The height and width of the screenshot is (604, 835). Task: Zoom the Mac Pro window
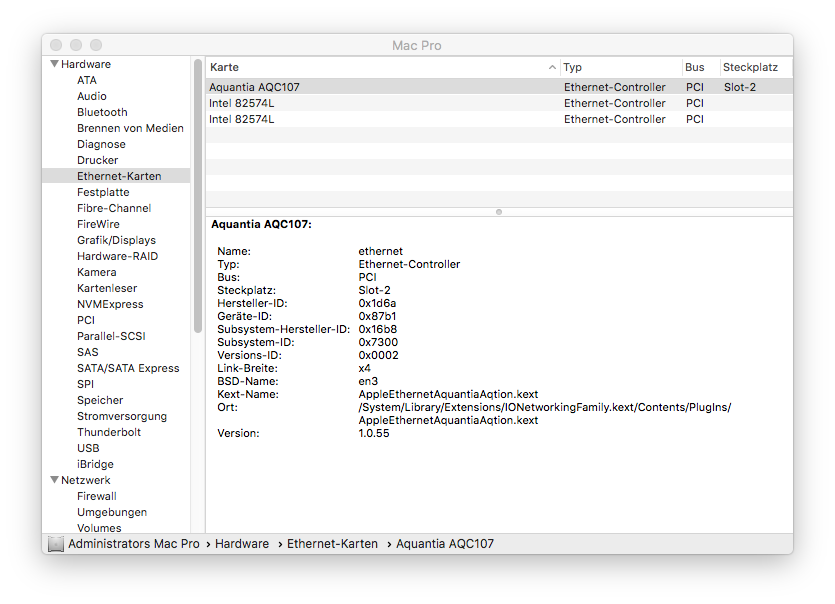(96, 45)
